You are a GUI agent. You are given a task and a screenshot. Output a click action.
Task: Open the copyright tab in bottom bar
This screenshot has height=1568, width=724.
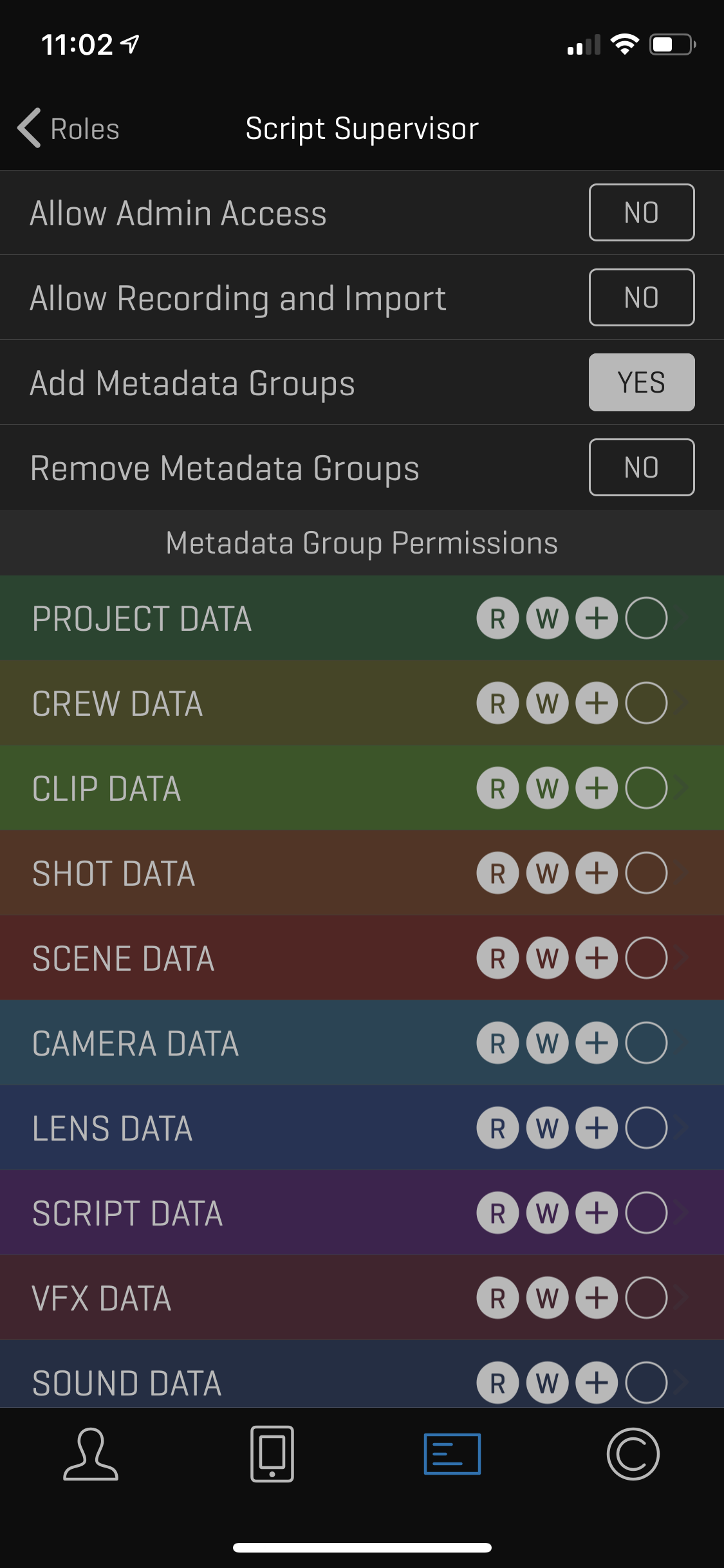coord(633,1454)
